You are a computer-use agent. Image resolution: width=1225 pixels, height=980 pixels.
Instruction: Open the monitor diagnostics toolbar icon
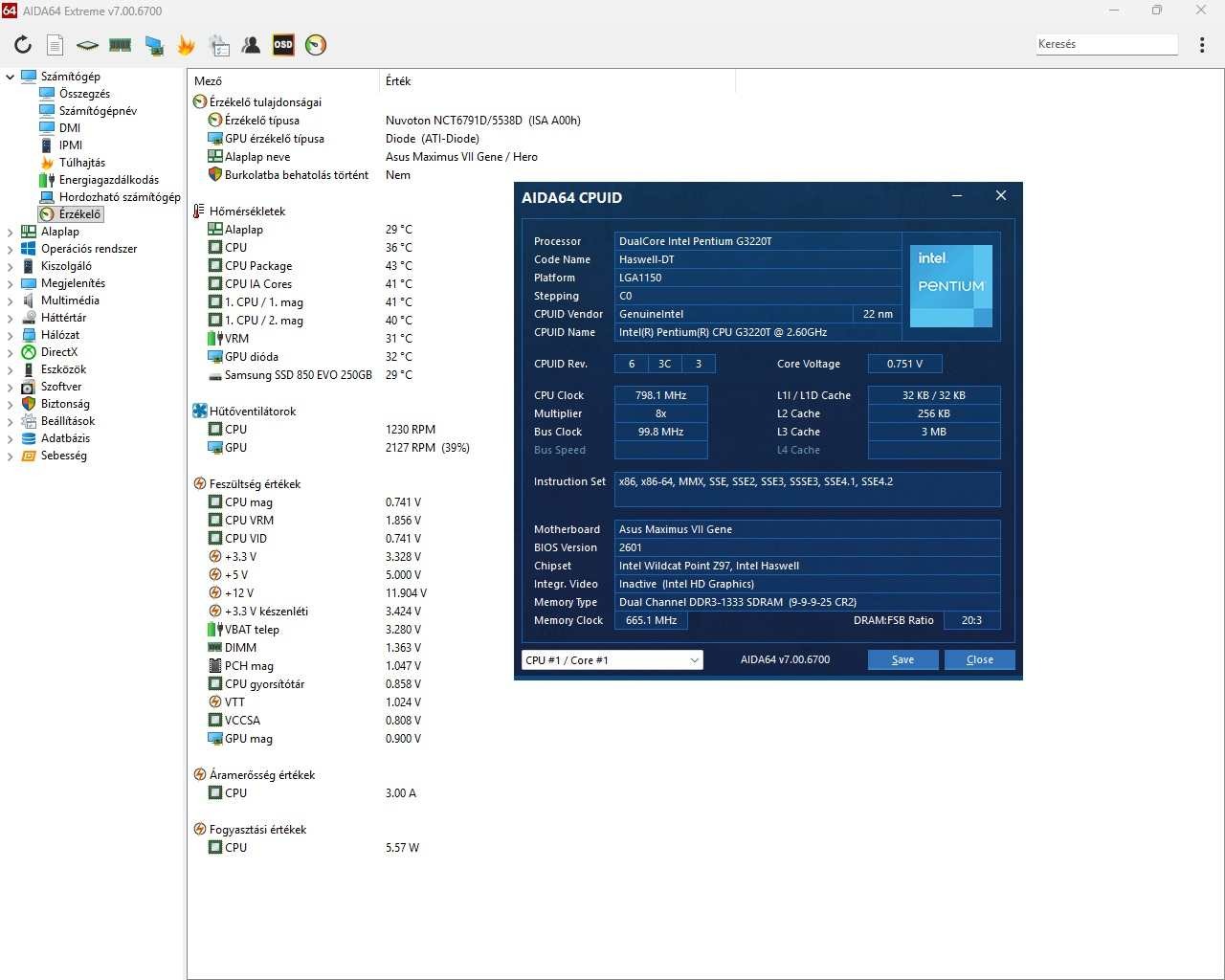(x=153, y=45)
